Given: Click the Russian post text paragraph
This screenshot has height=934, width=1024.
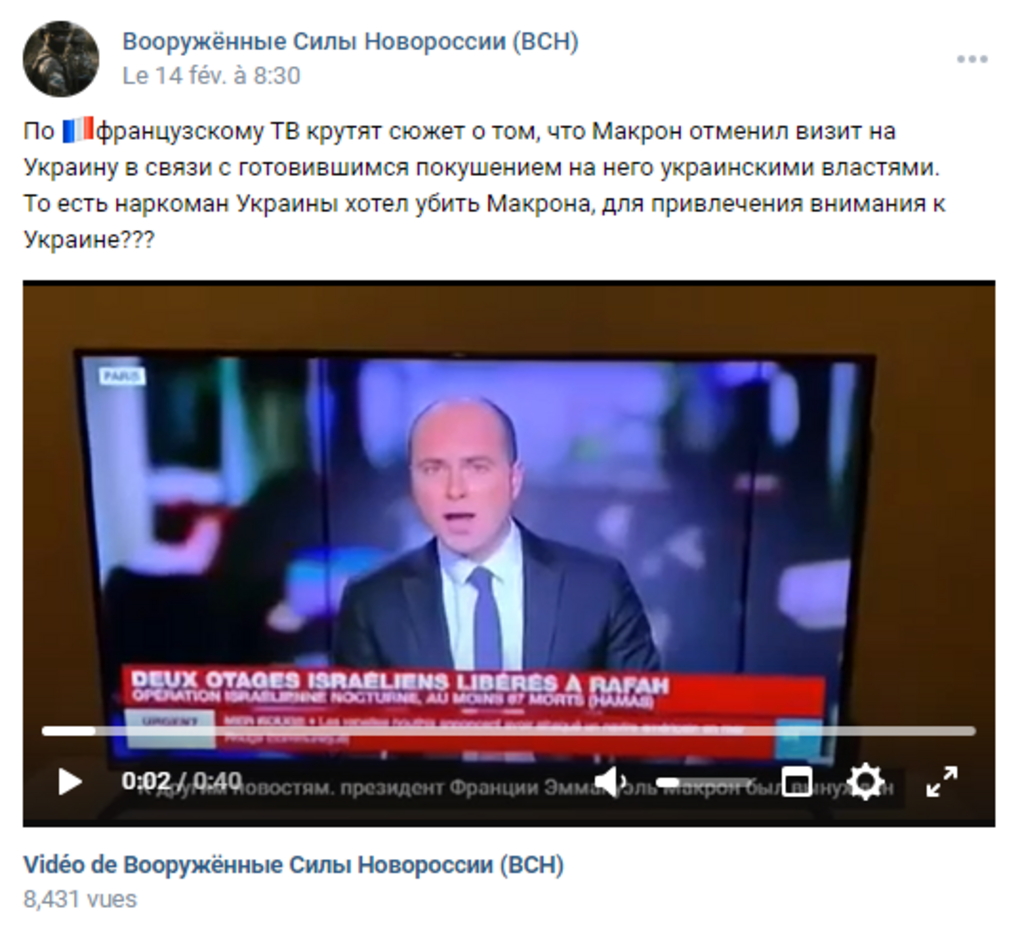Looking at the screenshot, I should [485, 185].
